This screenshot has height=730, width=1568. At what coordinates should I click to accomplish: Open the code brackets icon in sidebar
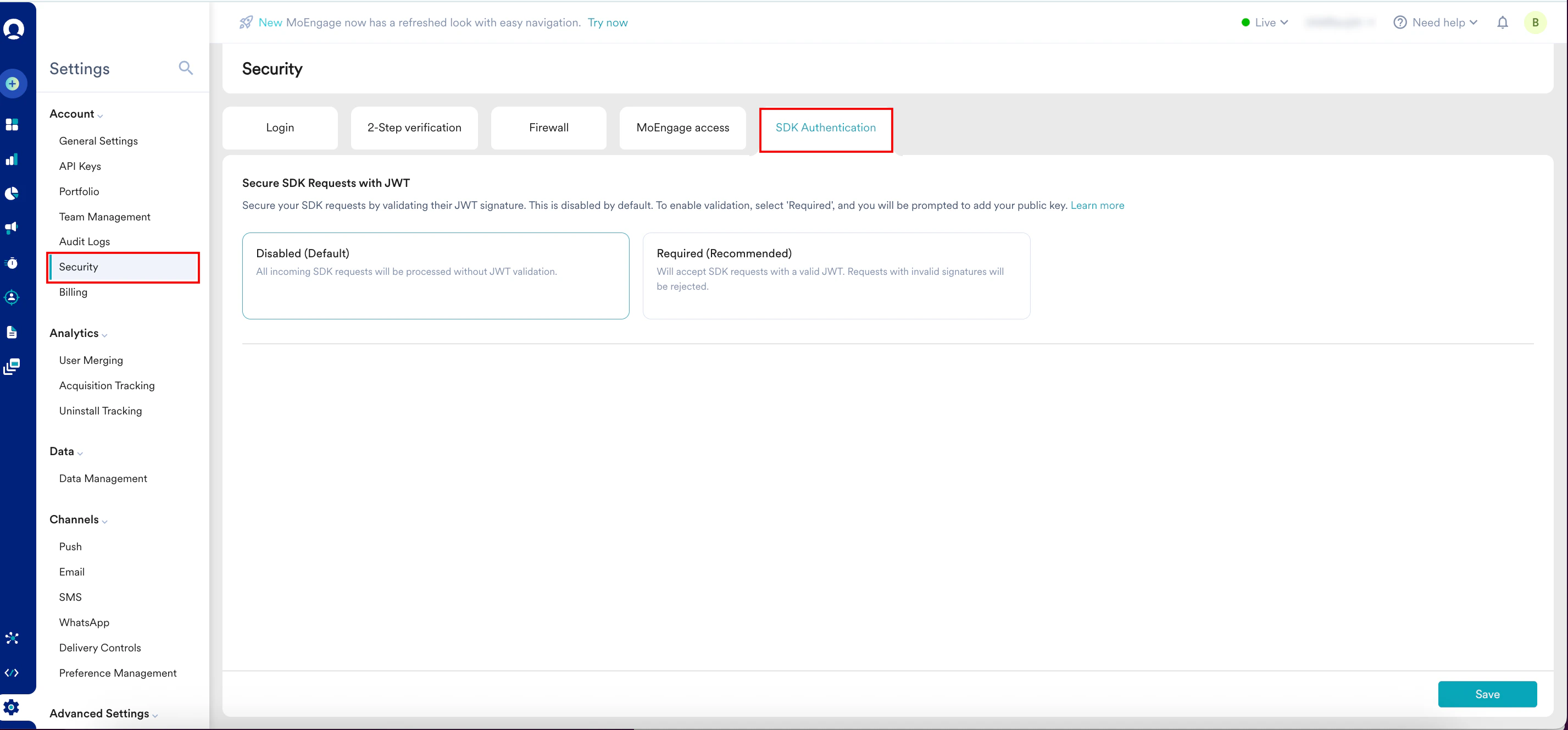(12, 673)
